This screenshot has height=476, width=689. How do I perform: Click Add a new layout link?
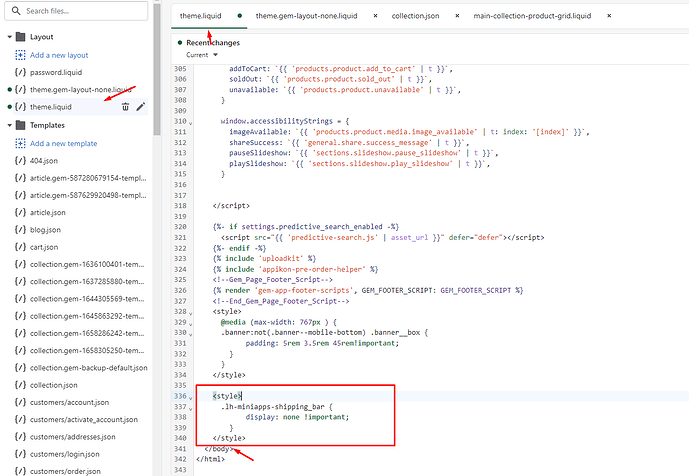(59, 55)
